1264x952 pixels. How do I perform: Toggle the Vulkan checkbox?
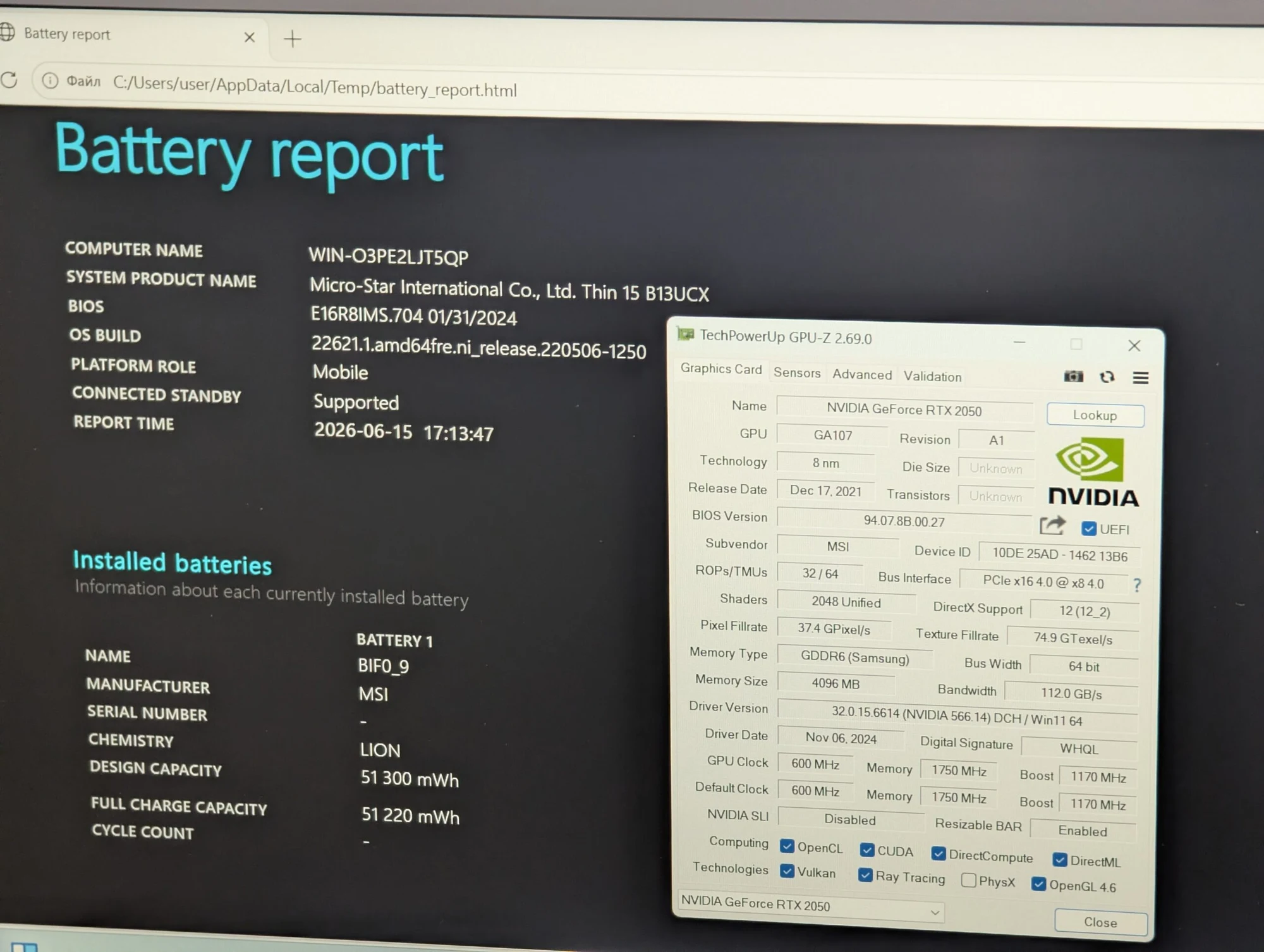pyautogui.click(x=787, y=871)
